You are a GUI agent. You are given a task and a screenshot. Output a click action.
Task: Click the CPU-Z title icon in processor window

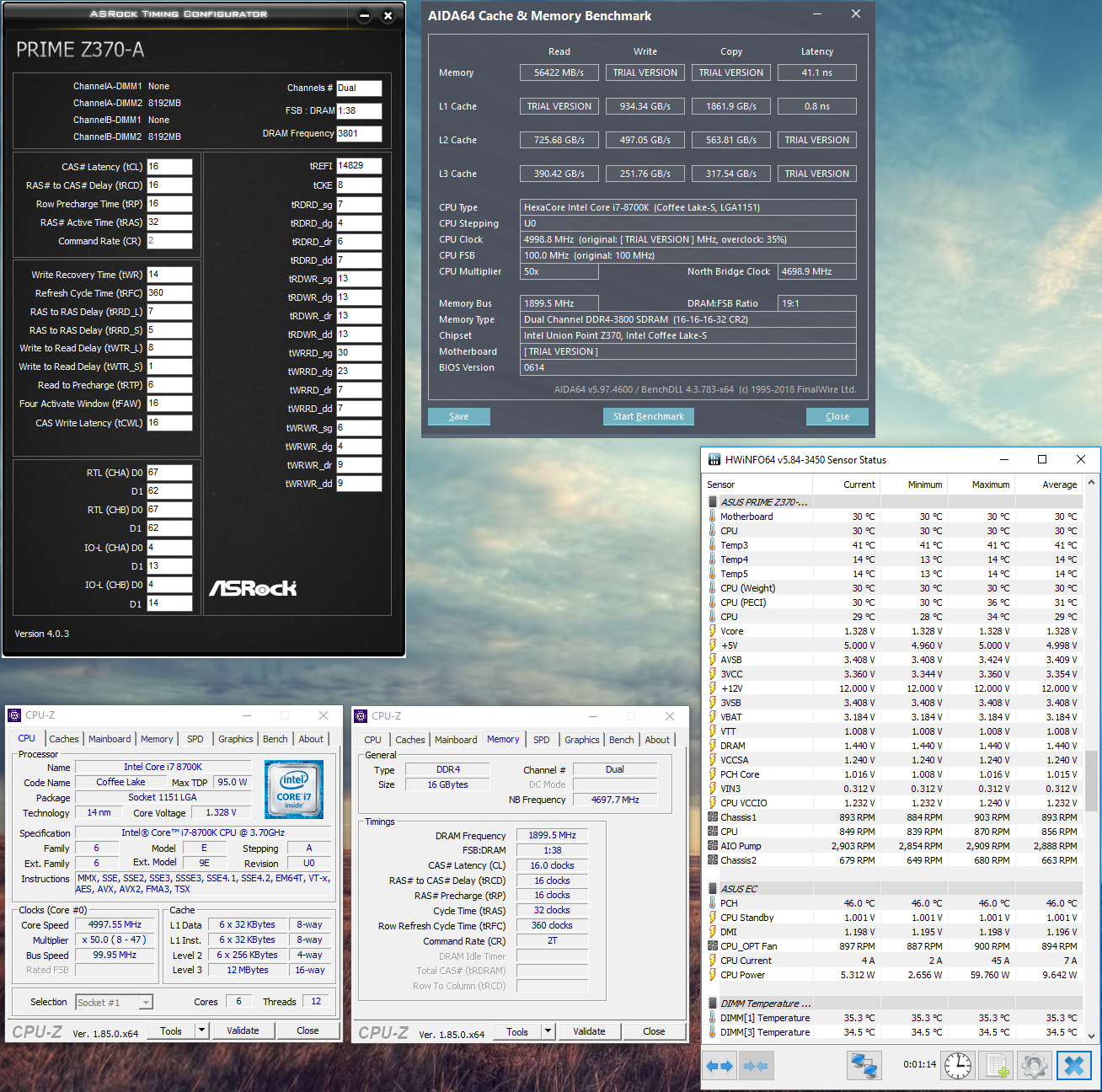coord(14,715)
